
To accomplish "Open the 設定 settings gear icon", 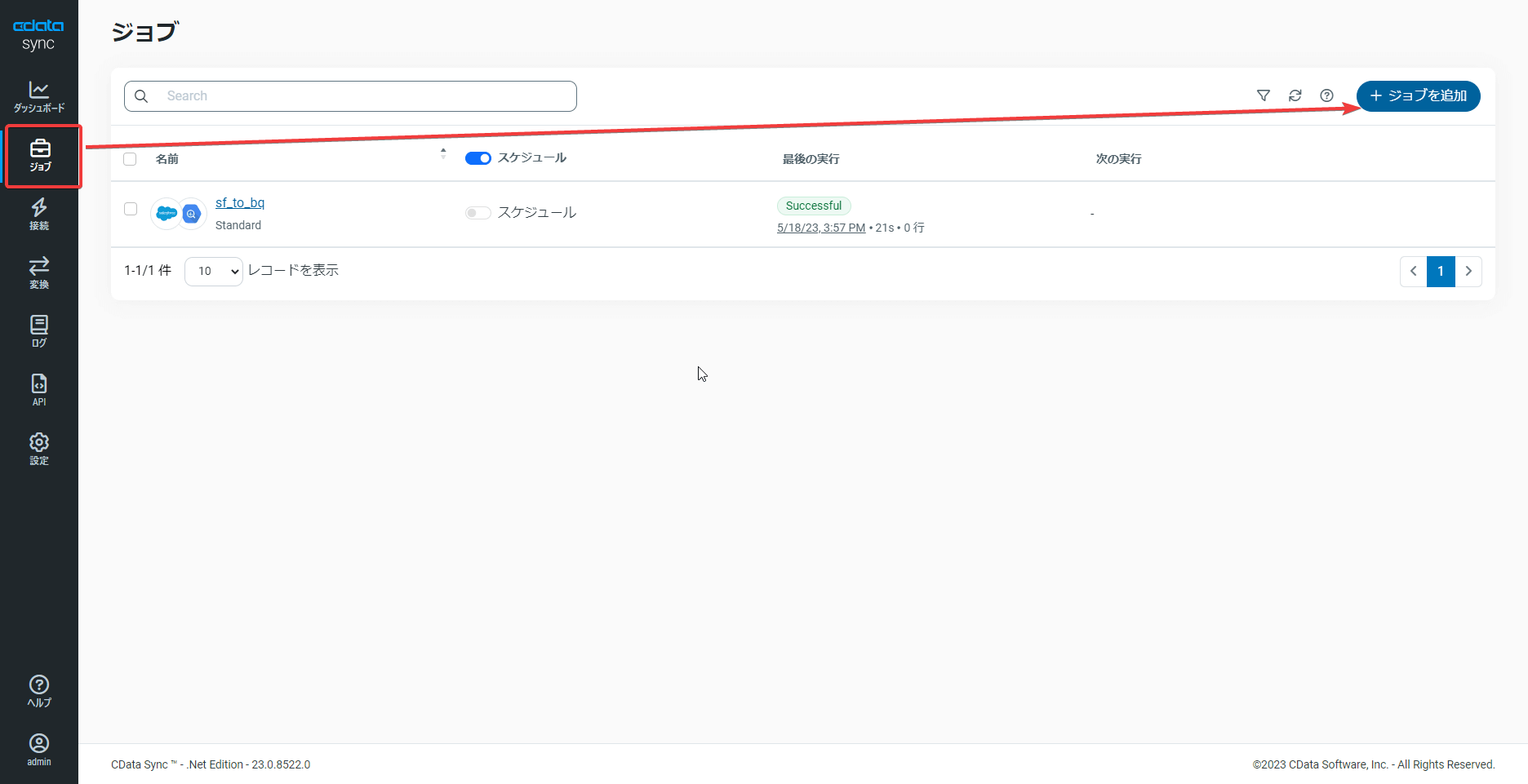I will pyautogui.click(x=39, y=449).
